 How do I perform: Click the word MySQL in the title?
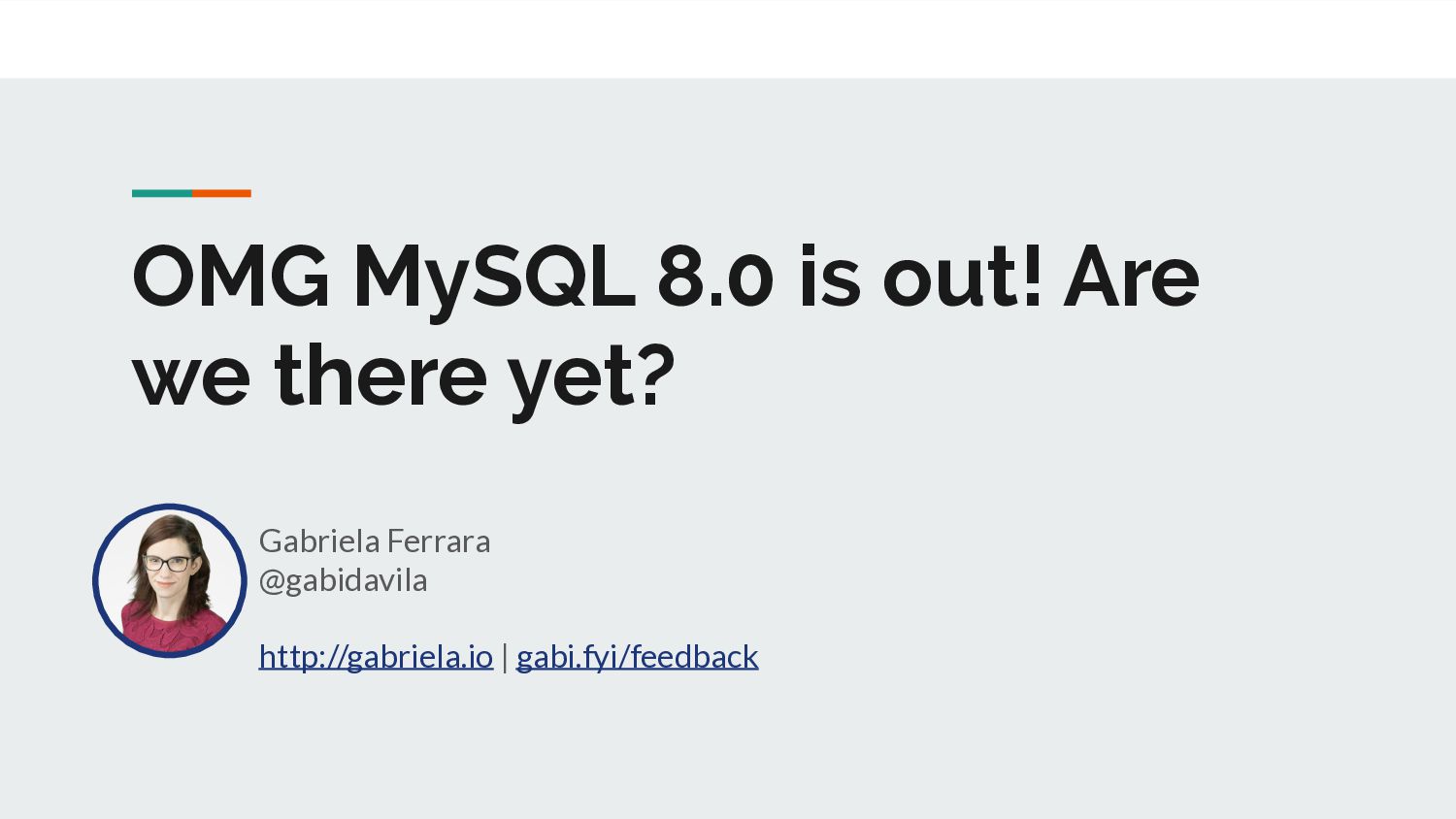click(x=494, y=278)
